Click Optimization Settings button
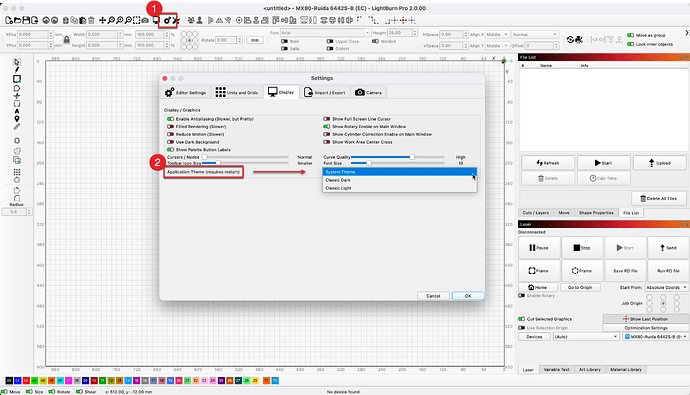 pyautogui.click(x=646, y=328)
